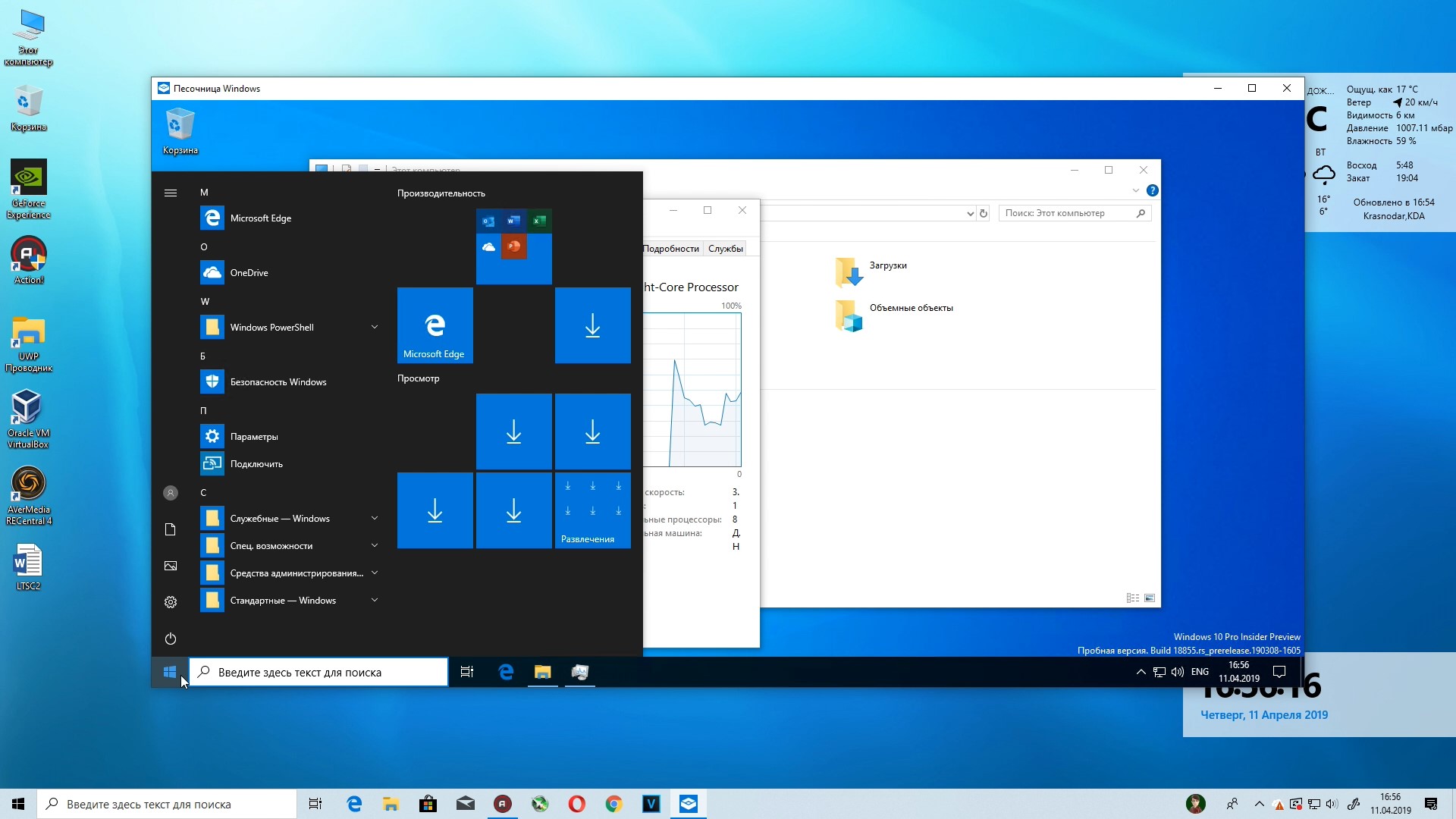Show hidden tray icons in sandbox taskbar
The image size is (1456, 819).
point(1141,672)
